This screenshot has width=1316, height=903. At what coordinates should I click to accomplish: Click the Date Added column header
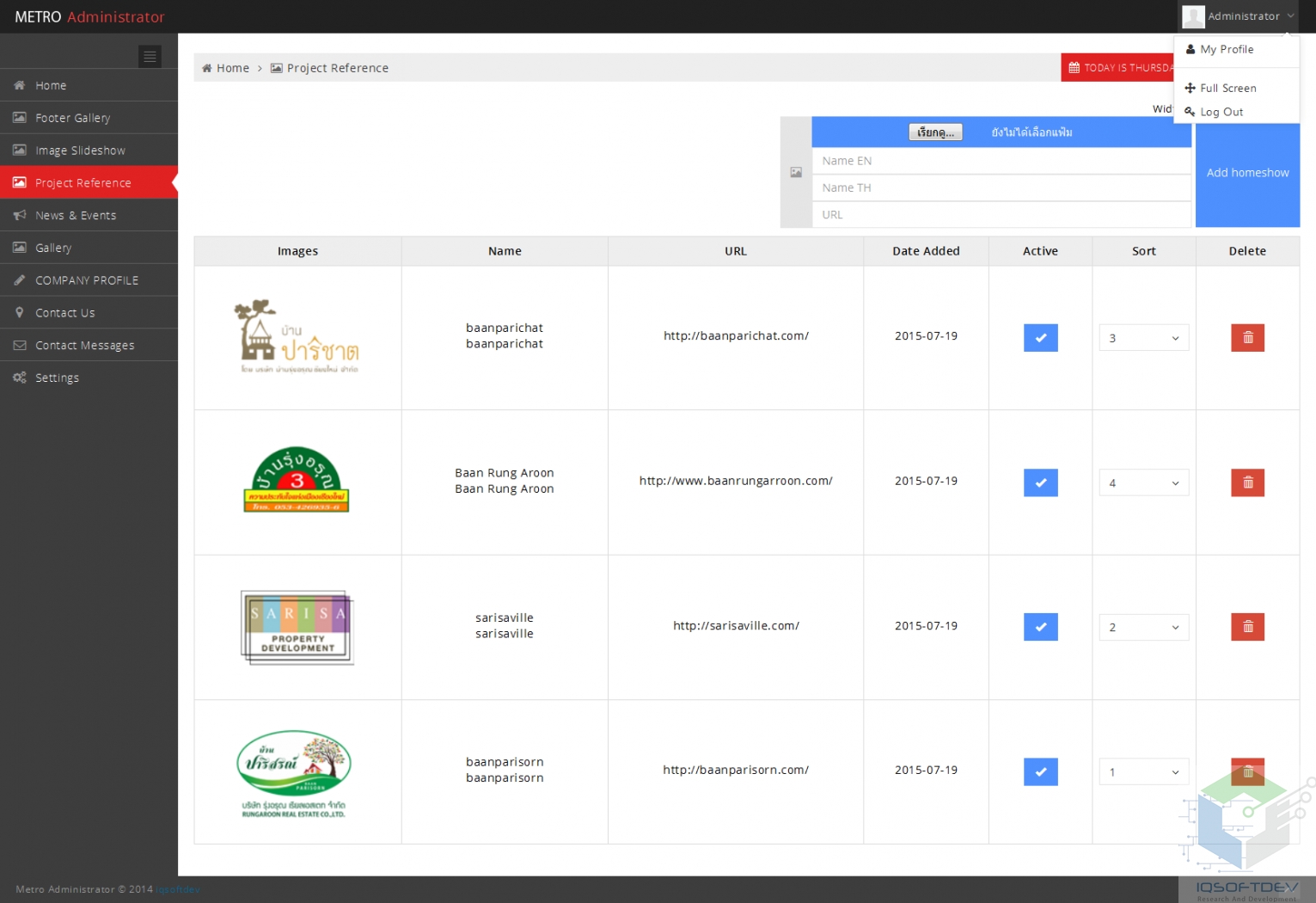[926, 251]
